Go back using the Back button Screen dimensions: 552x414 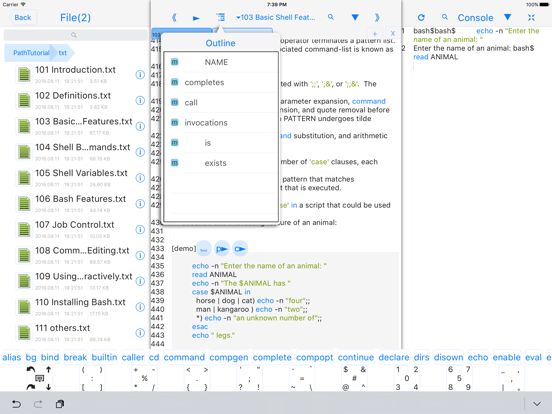(x=23, y=18)
